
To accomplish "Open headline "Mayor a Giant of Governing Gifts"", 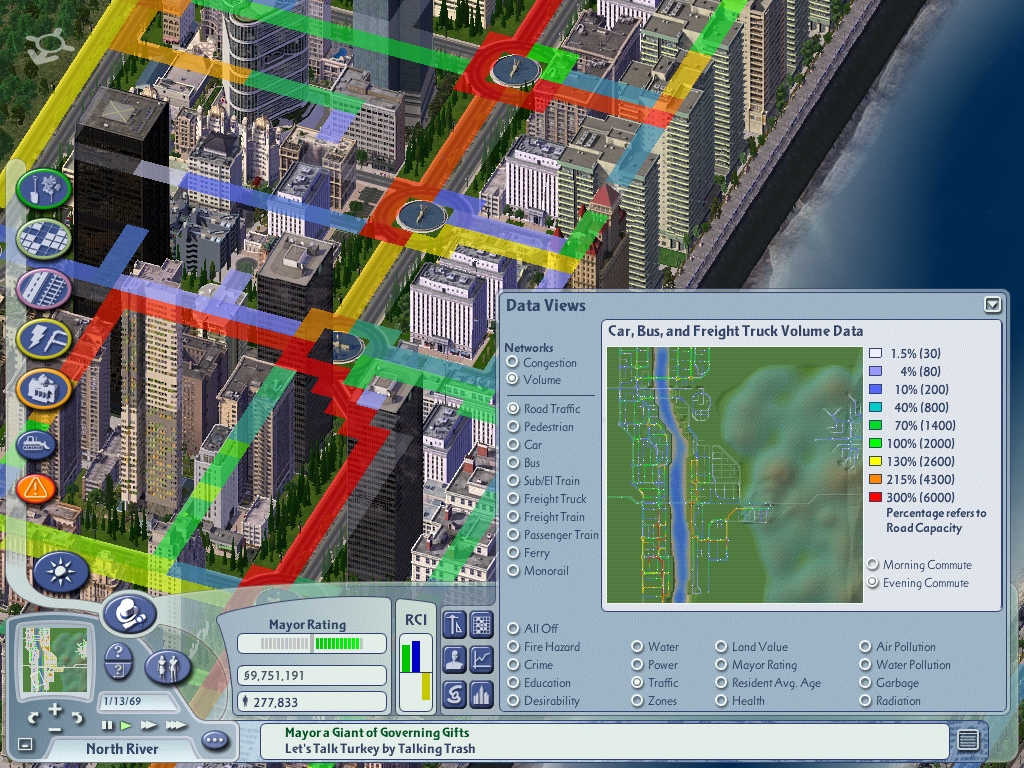I will coord(377,733).
